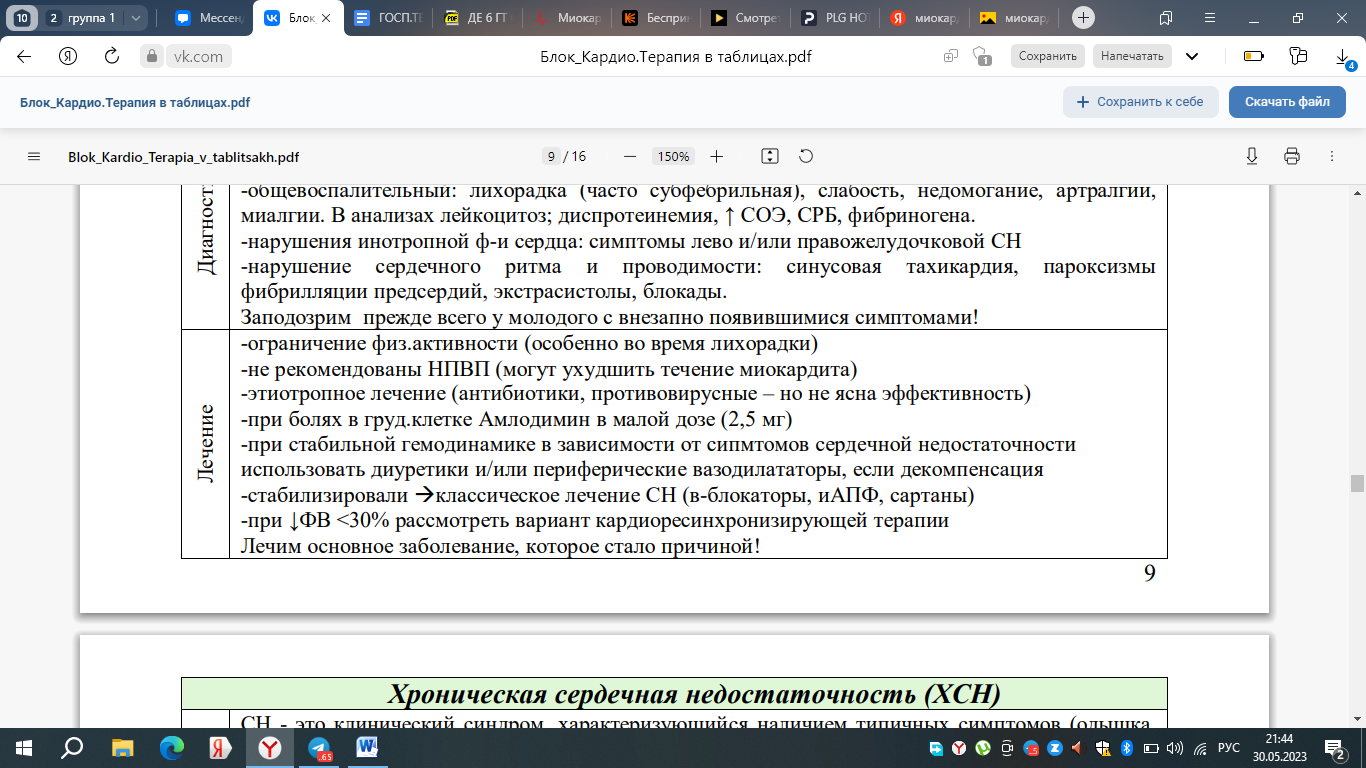Open File Explorer from taskbar

tap(122, 748)
